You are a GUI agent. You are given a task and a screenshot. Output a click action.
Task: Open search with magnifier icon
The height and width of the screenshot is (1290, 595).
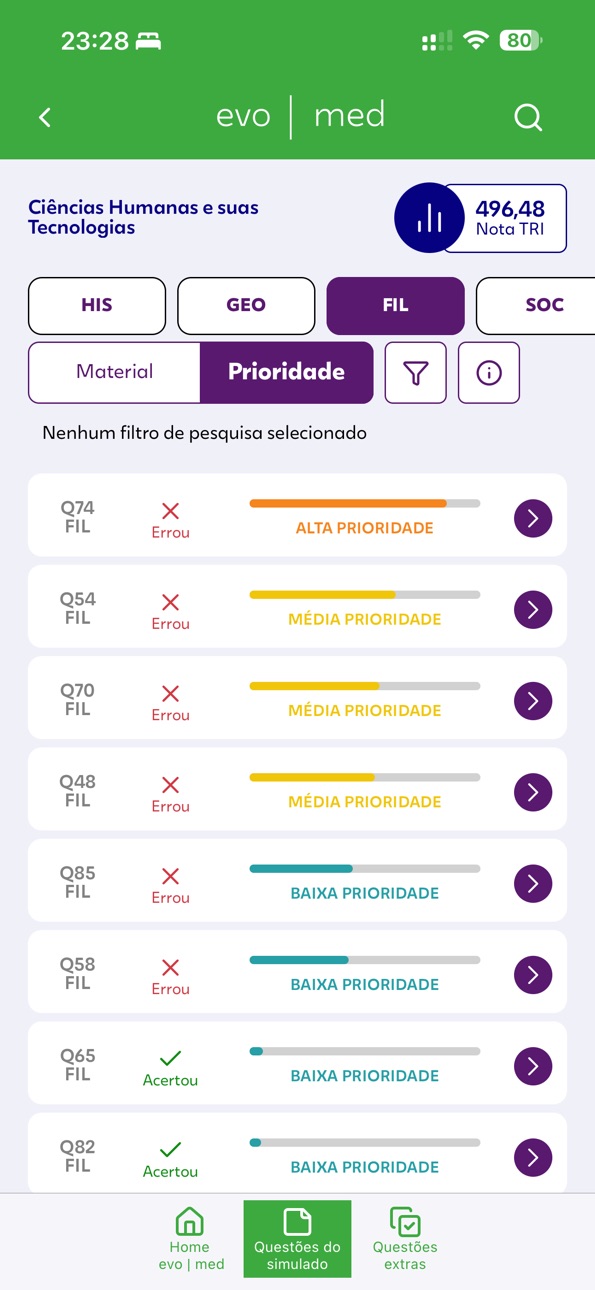pyautogui.click(x=528, y=117)
